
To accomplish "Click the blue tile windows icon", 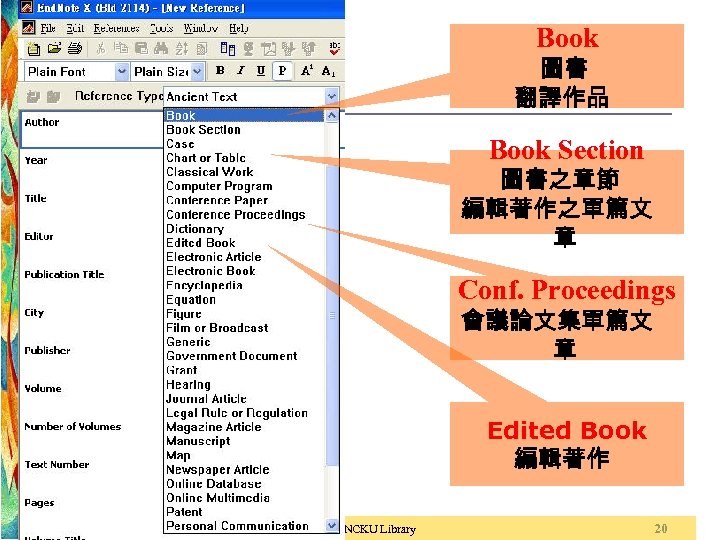I will point(228,48).
